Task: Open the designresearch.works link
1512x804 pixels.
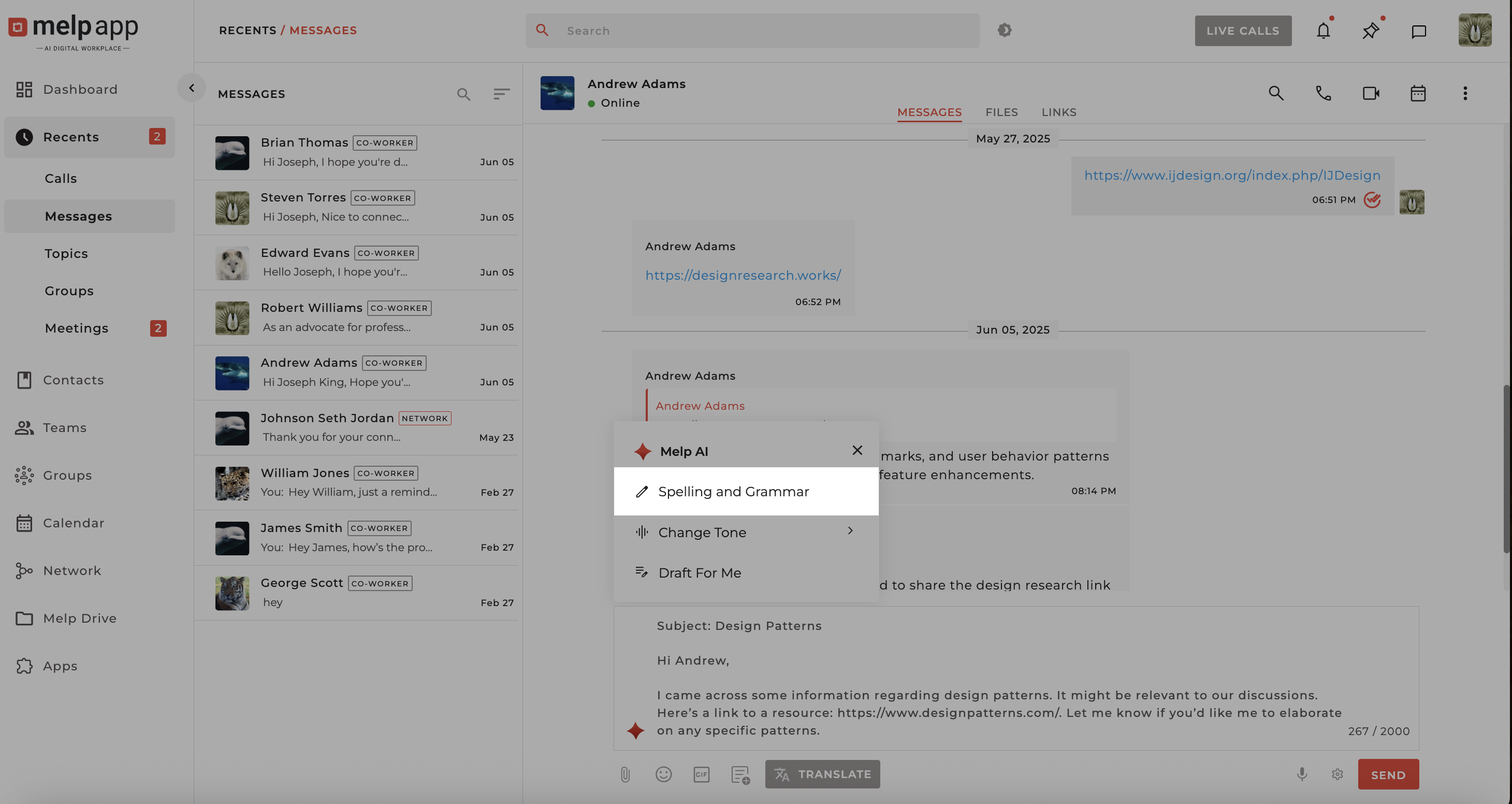Action: click(743, 276)
